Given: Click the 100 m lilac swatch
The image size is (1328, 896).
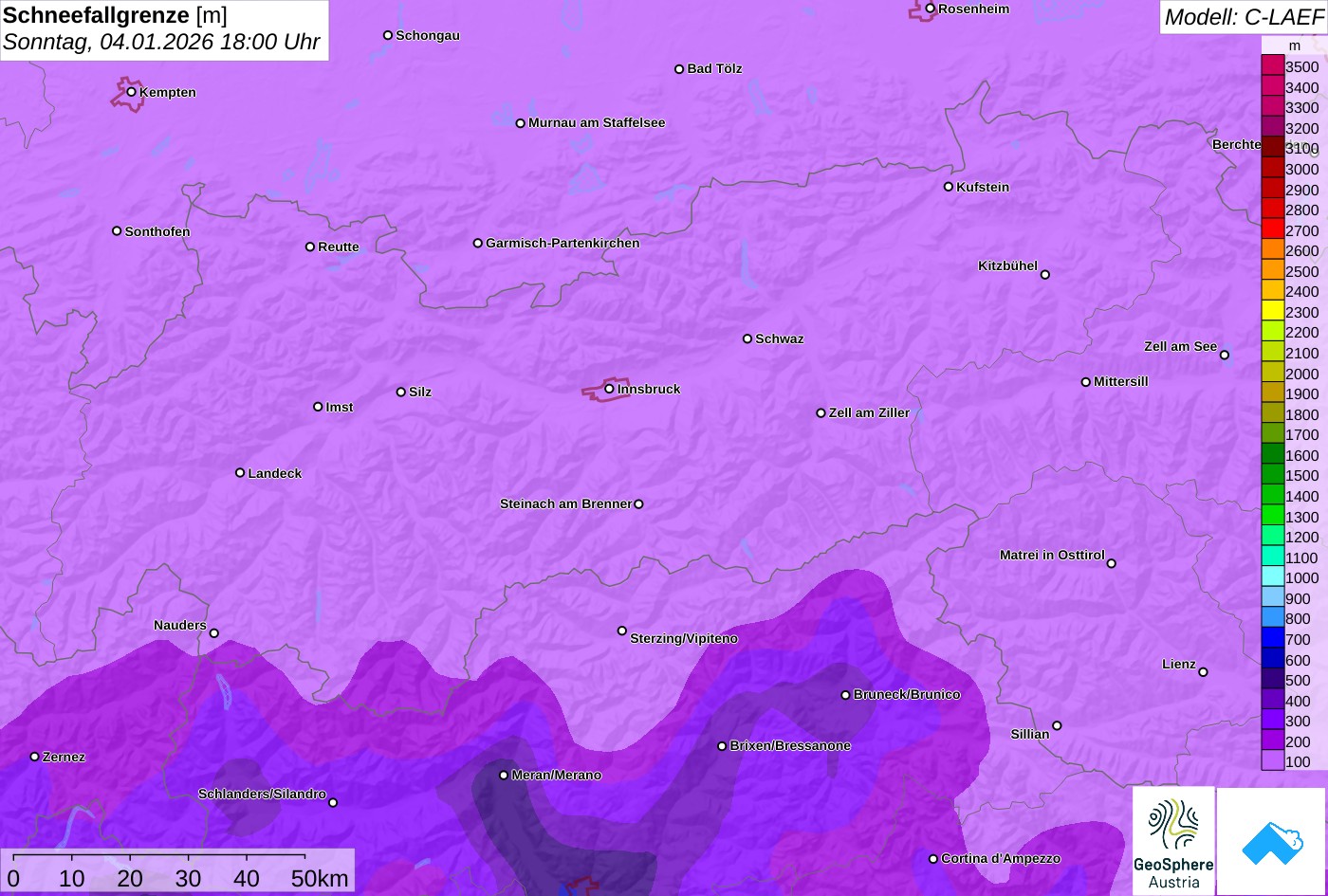Looking at the screenshot, I should coord(1272,761).
